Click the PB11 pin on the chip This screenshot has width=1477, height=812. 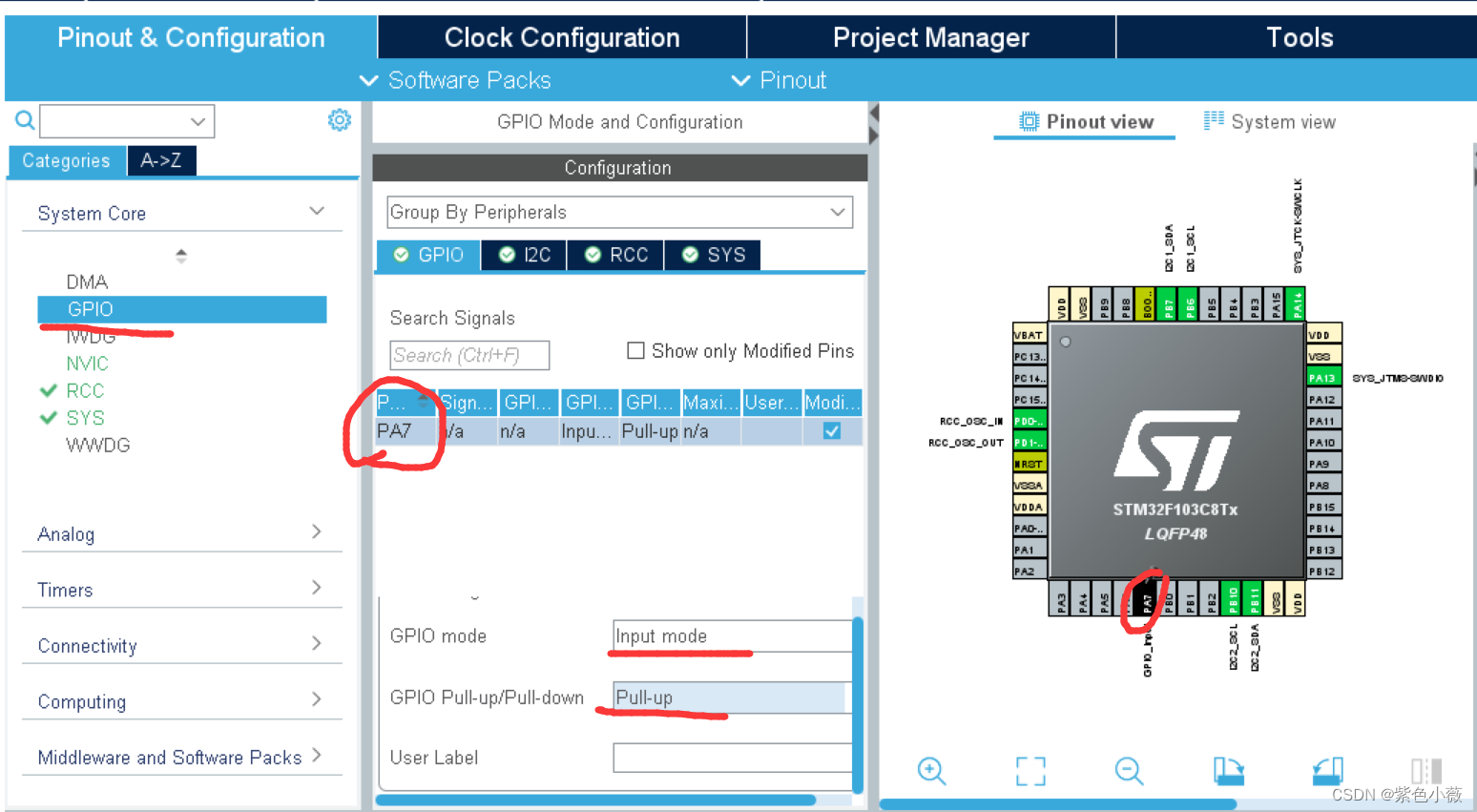coord(1254,598)
